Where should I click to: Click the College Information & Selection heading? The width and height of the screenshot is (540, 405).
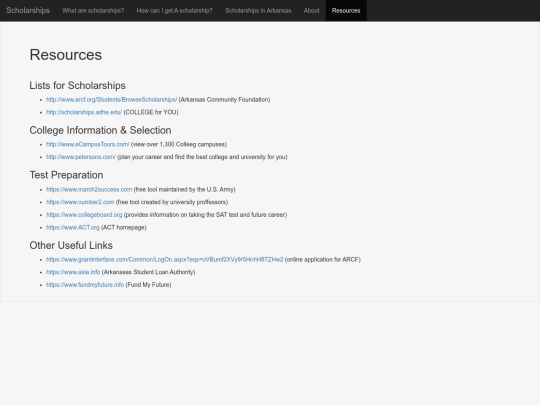pyautogui.click(x=100, y=130)
